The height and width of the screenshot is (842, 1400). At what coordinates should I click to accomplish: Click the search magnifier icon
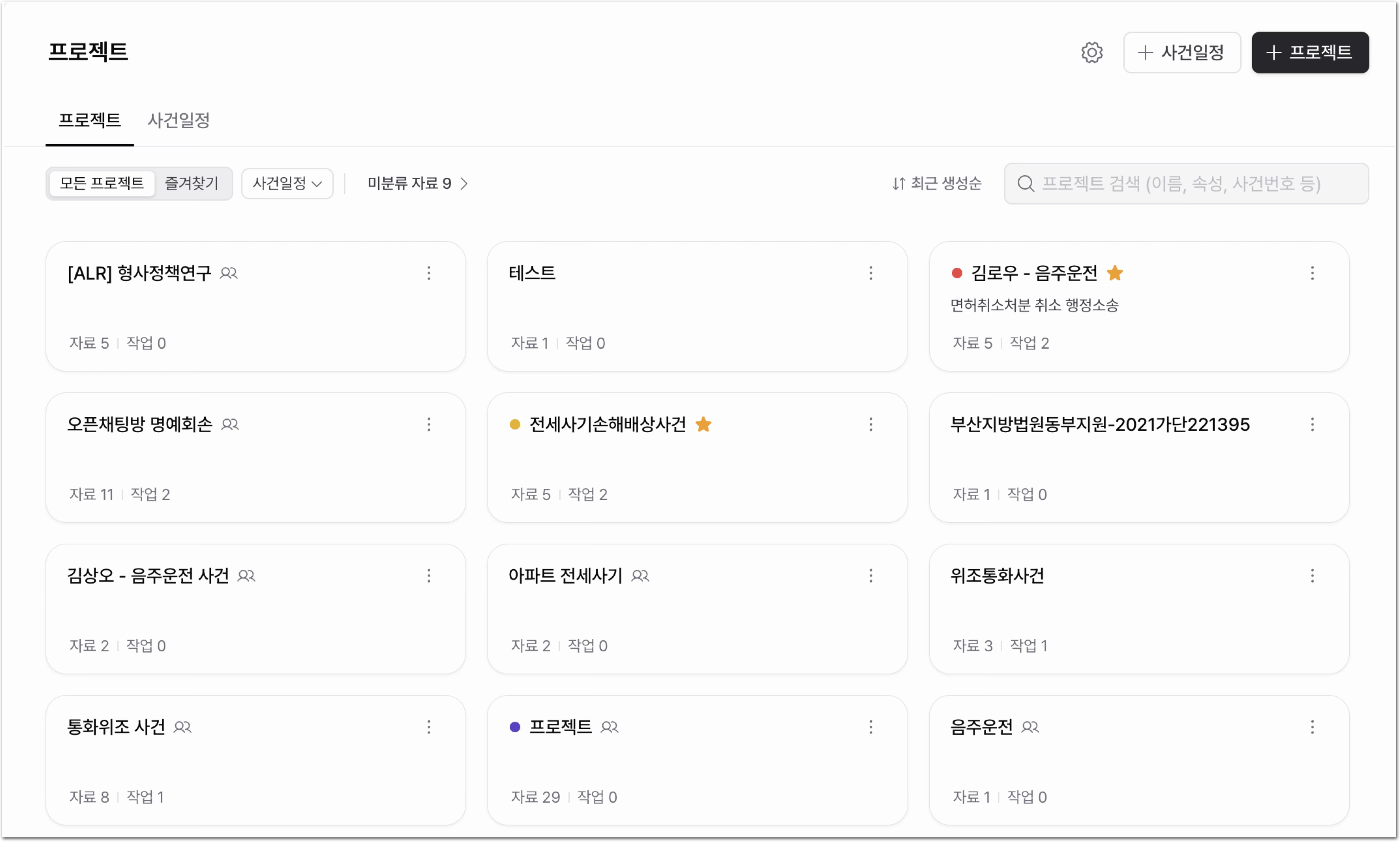[x=1025, y=183]
